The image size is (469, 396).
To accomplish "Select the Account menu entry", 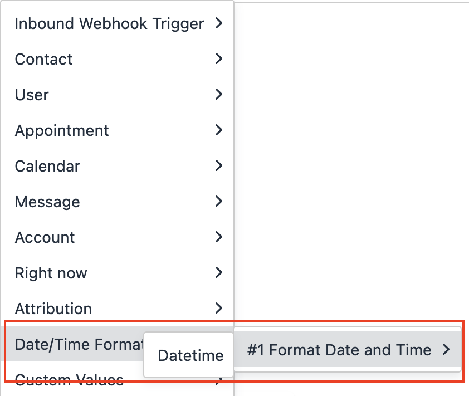I will click(x=117, y=237).
